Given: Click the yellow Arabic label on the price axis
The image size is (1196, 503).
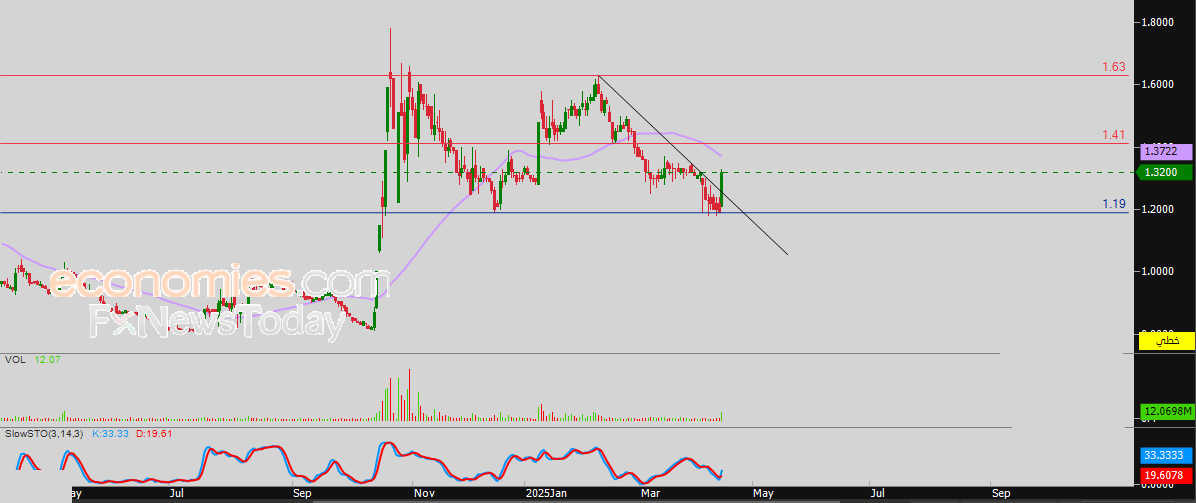Looking at the screenshot, I should (x=1166, y=341).
